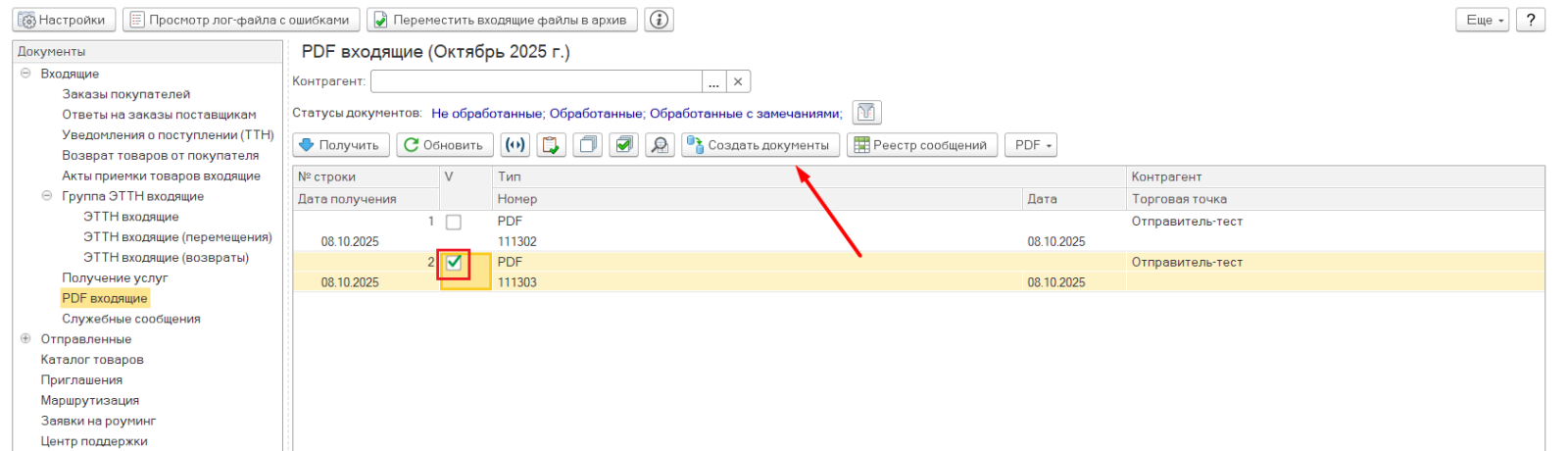1568x451 pixels.
Task: Clear the Контрагент field with X button
Action: [738, 81]
